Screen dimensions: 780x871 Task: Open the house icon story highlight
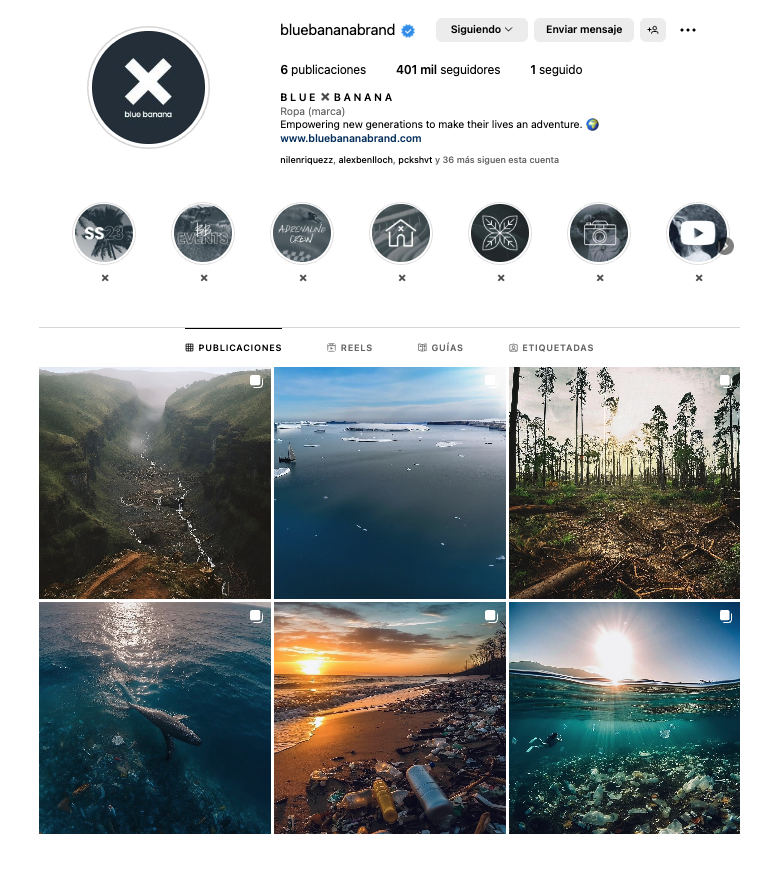(401, 233)
